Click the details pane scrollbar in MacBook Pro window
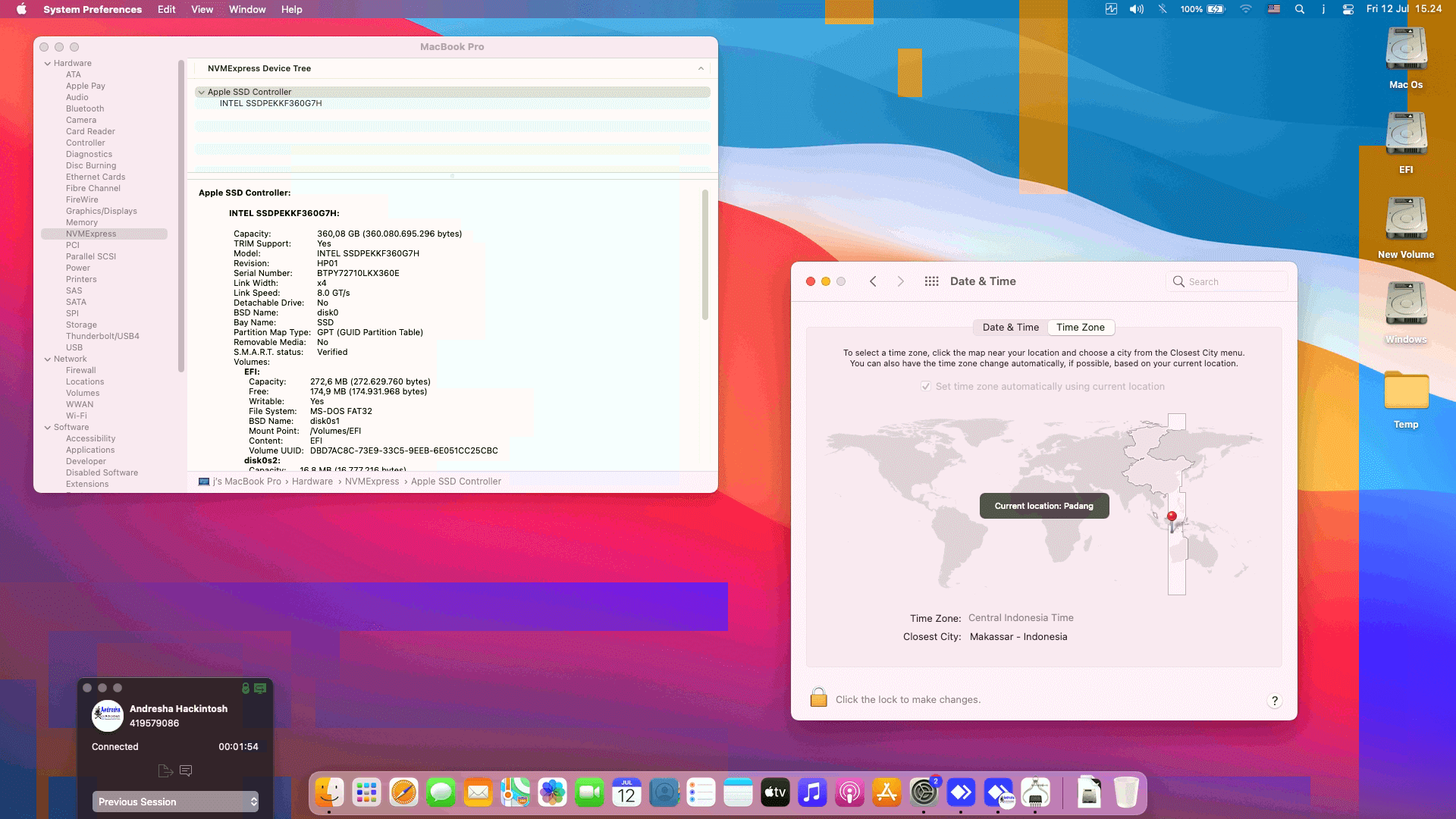1456x819 pixels. (705, 255)
